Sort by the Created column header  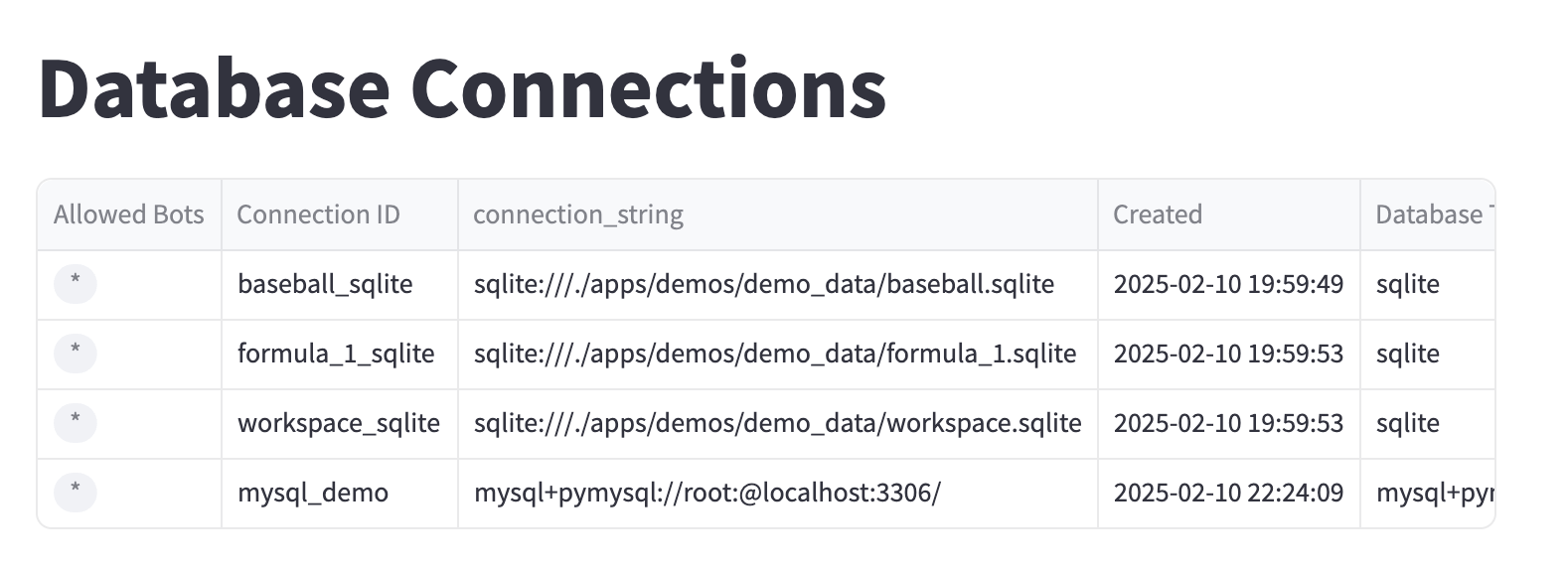(x=1229, y=214)
